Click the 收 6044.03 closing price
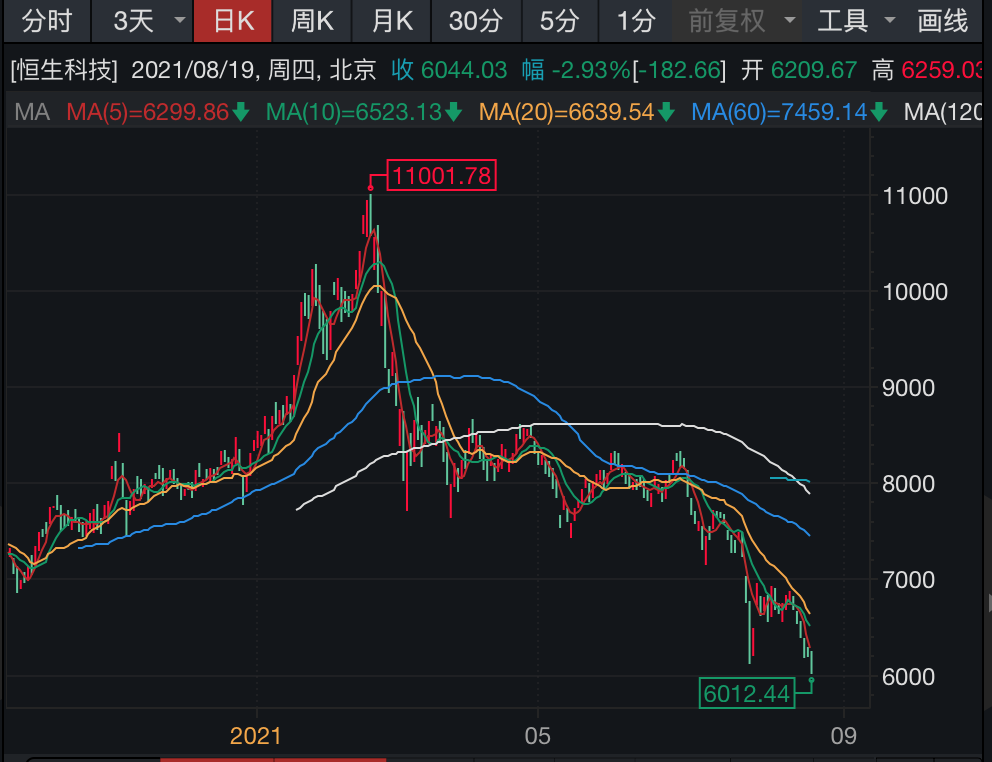Viewport: 992px width, 762px height. point(449,70)
